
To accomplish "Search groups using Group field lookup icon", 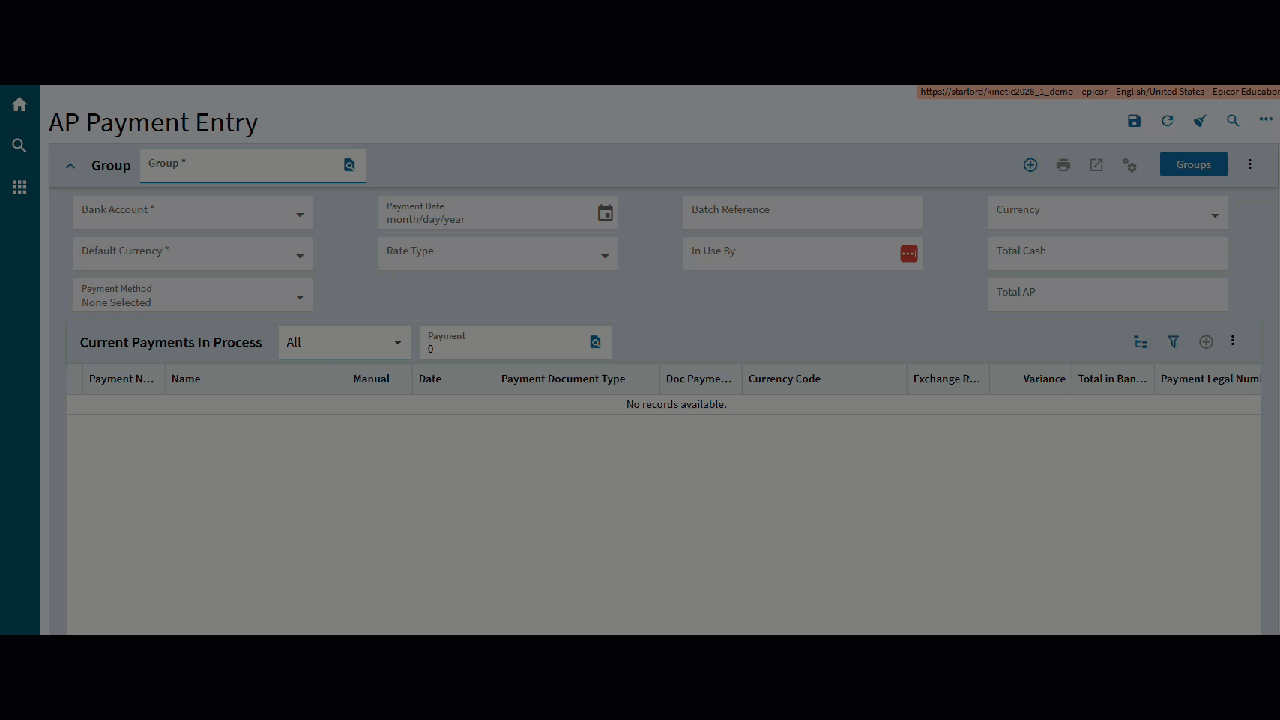I will (x=349, y=165).
